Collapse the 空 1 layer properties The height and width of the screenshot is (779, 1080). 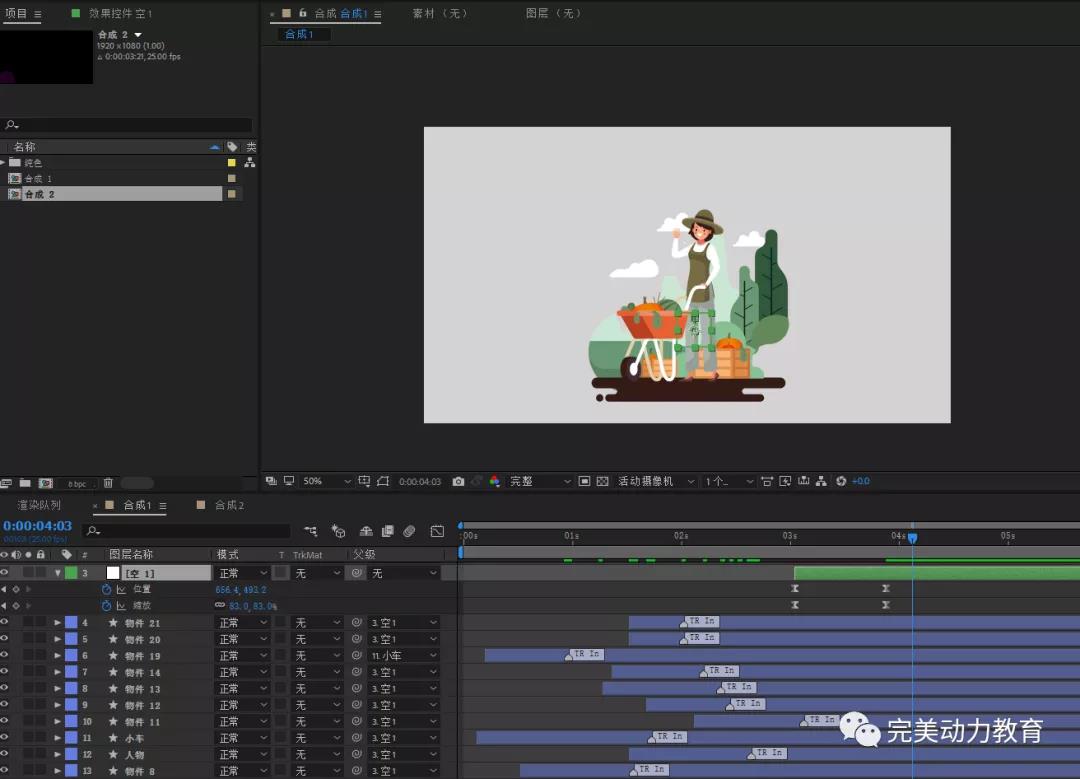click(58, 573)
